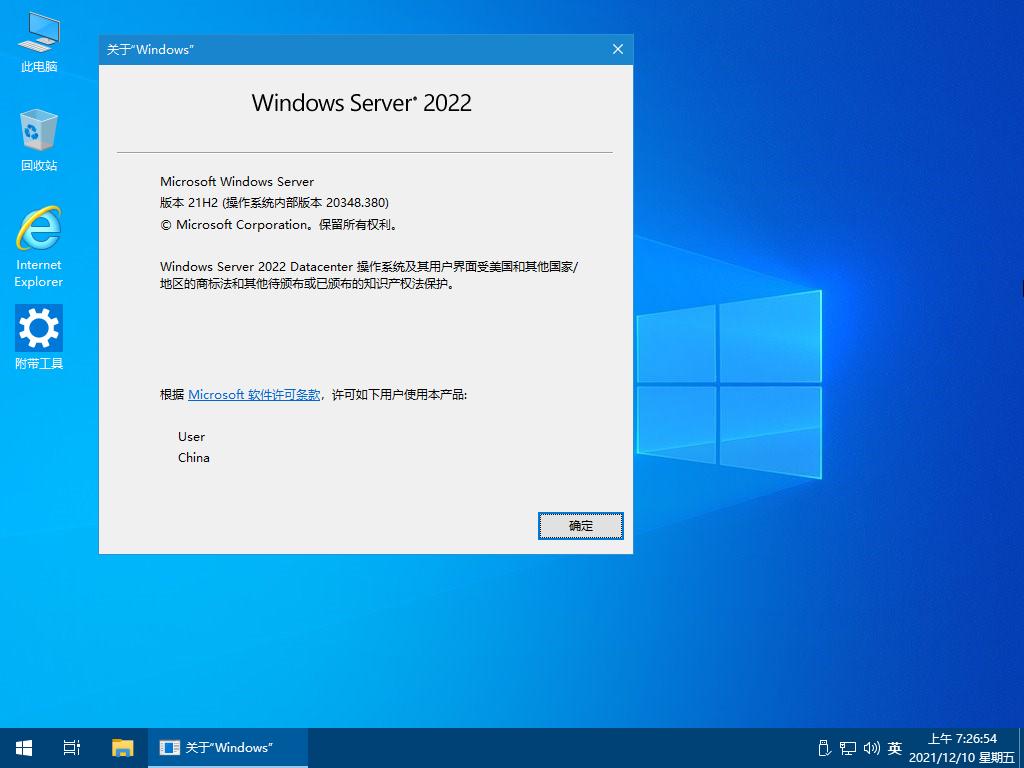Open the Microsoft 软件许可条款 link
1024x768 pixels.
(254, 394)
